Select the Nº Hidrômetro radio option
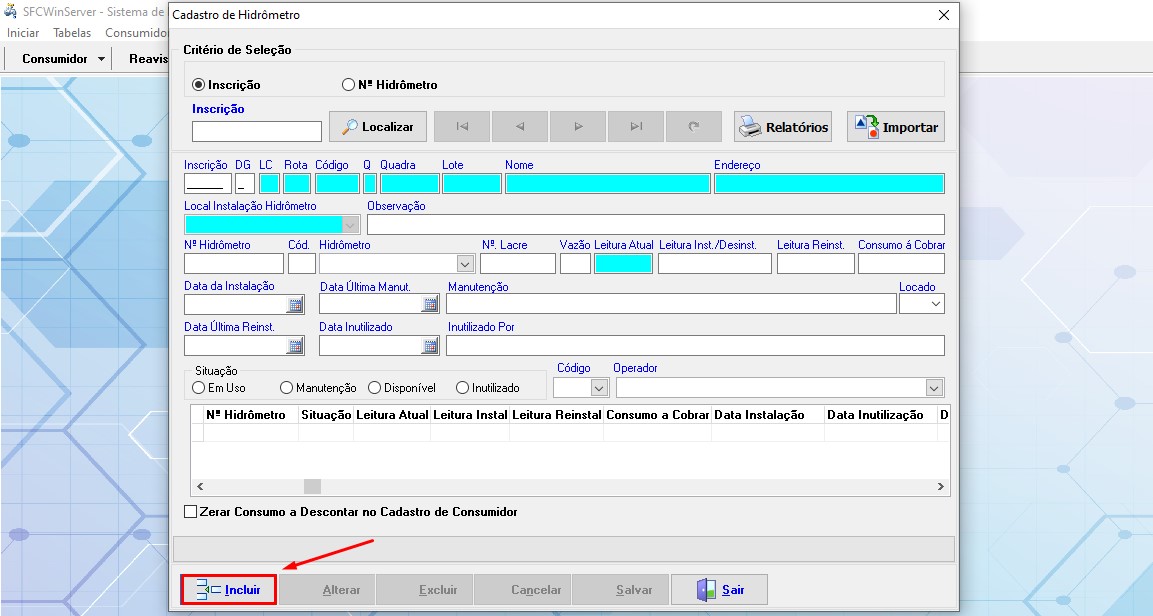 [x=349, y=85]
